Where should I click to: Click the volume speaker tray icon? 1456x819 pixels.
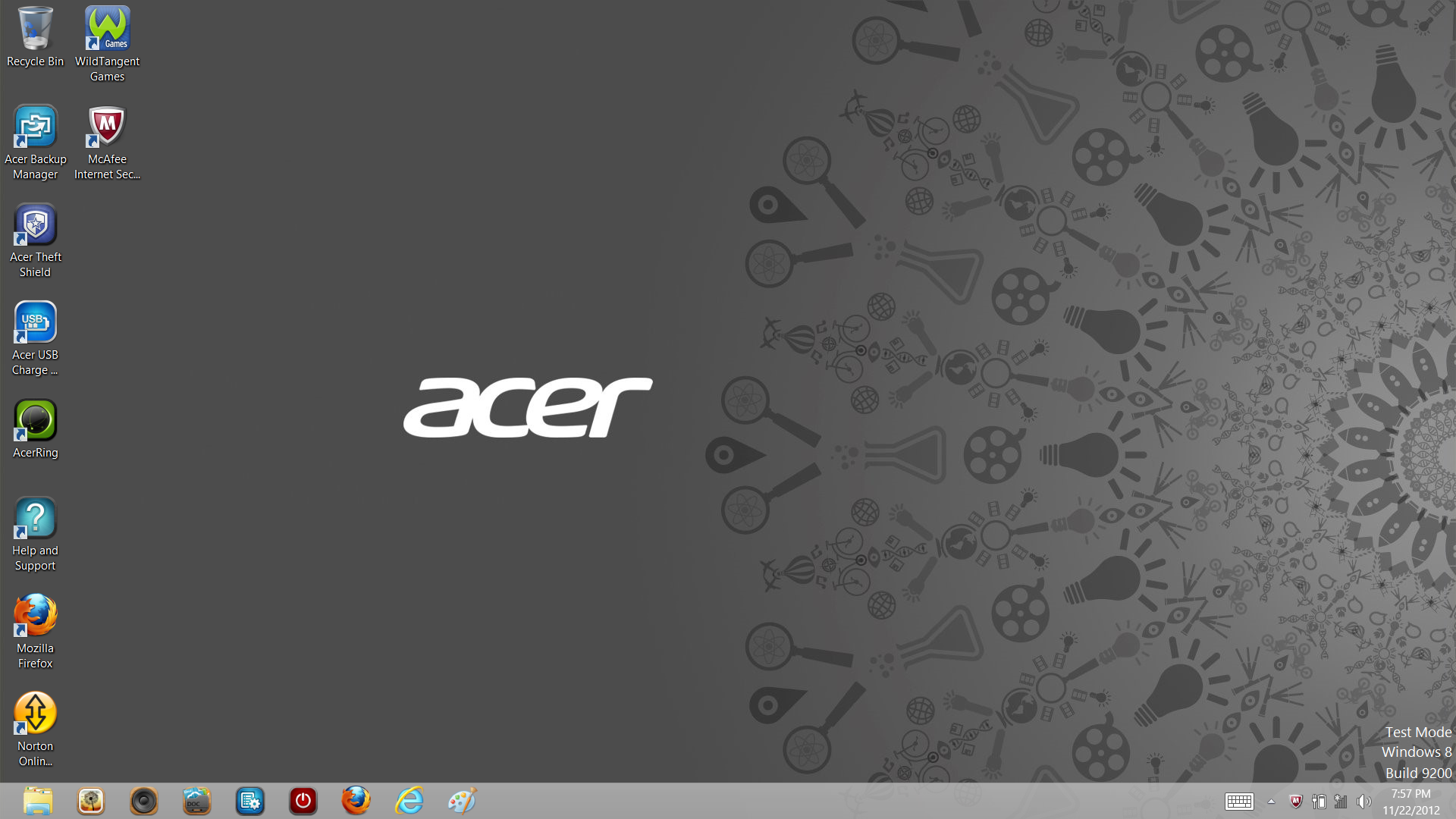point(1363,802)
